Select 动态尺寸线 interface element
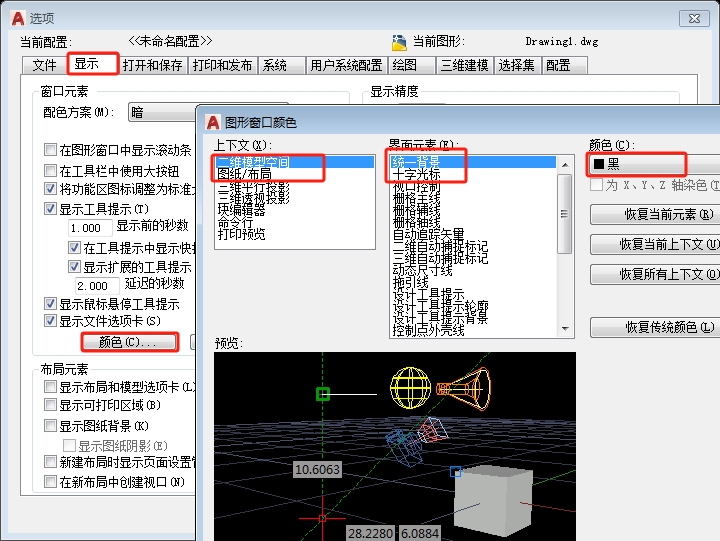The height and width of the screenshot is (541, 720). click(x=473, y=270)
